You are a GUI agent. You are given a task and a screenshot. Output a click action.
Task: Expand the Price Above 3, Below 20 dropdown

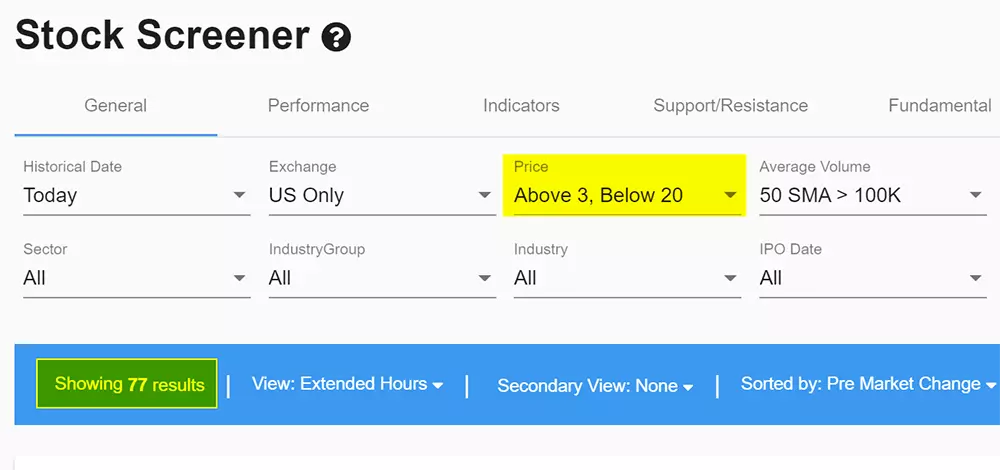(x=627, y=195)
